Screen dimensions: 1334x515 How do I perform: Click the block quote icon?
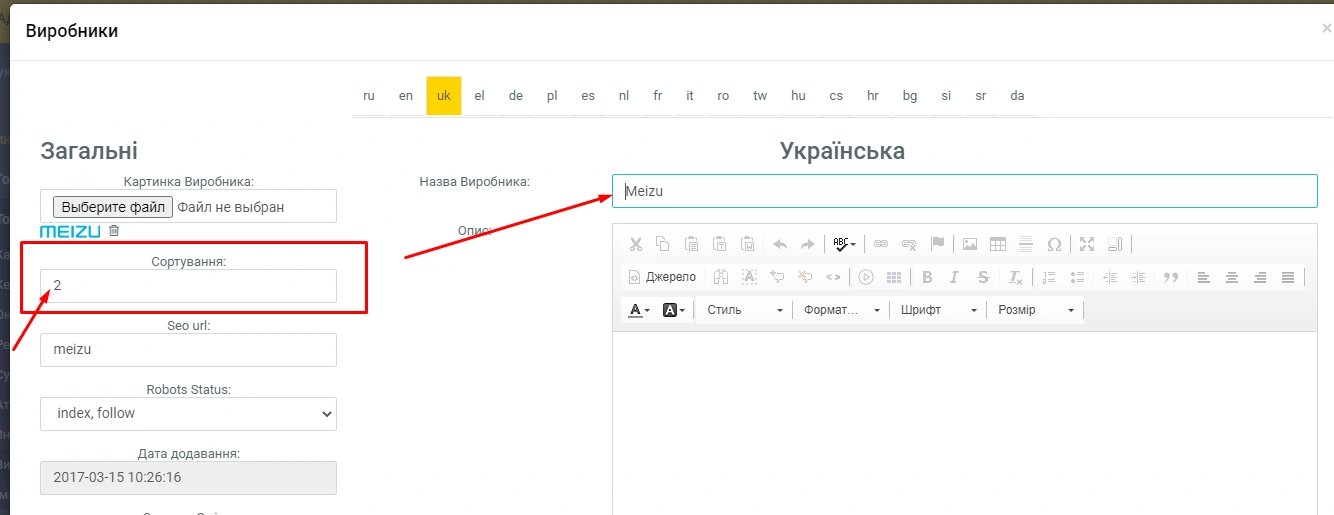point(1171,277)
